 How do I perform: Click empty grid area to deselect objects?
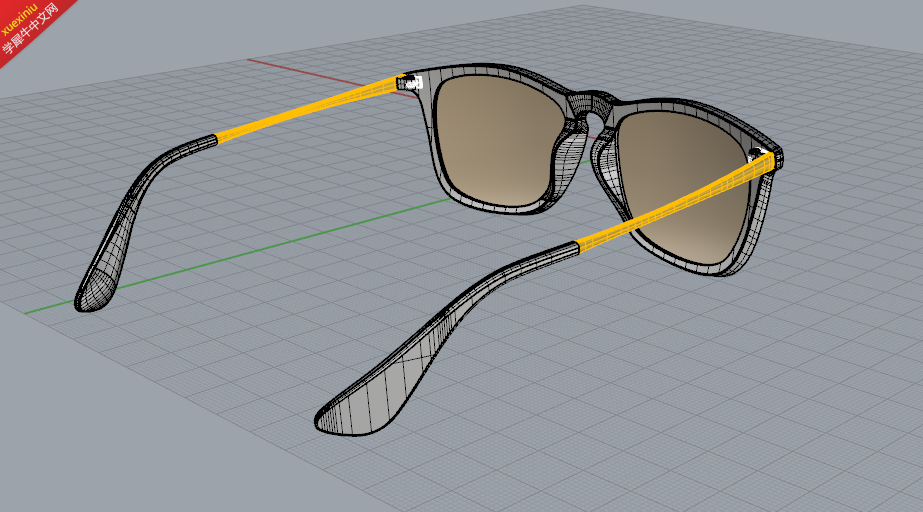(706, 412)
